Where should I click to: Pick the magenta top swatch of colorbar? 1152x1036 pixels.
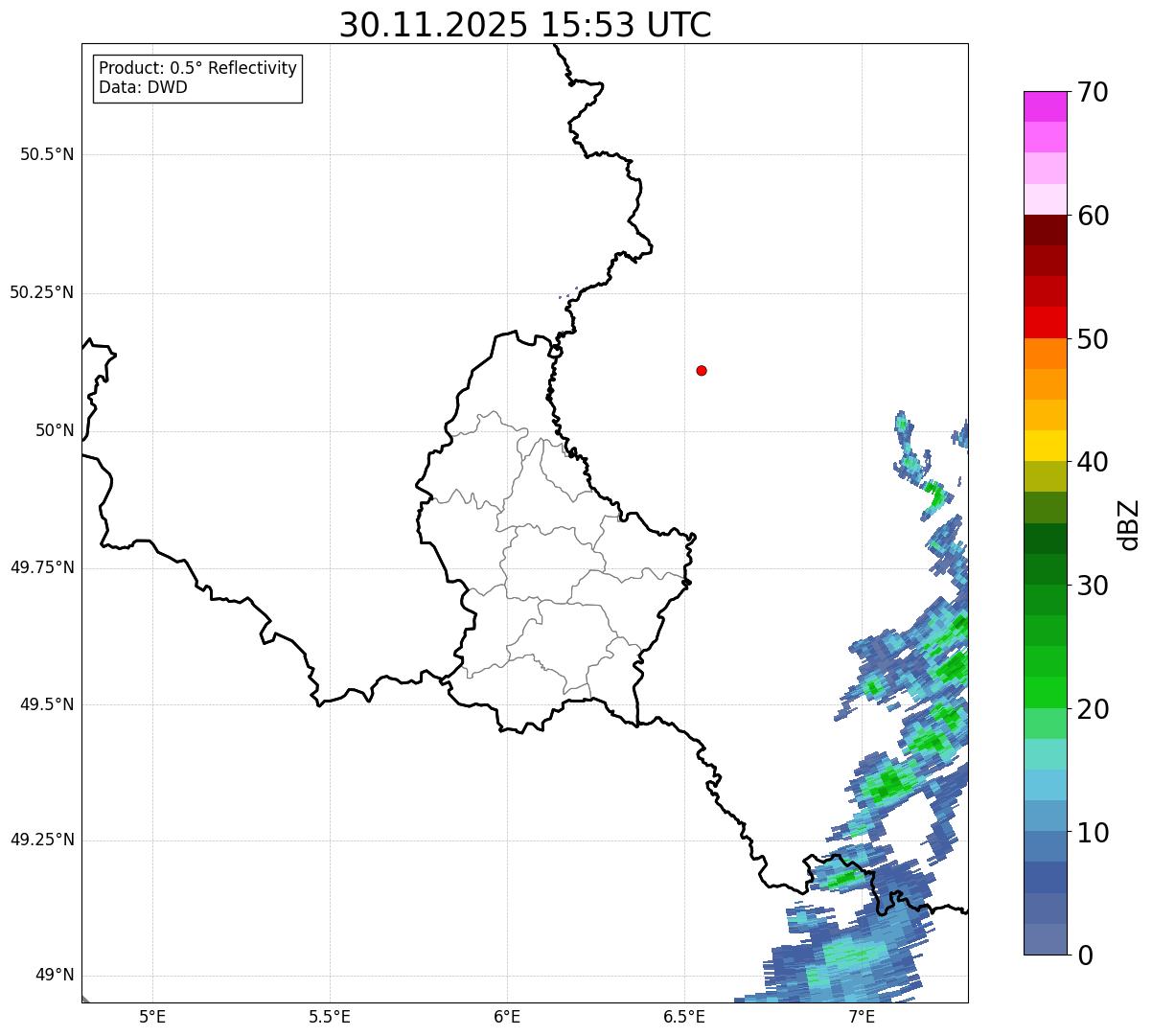(x=1045, y=106)
